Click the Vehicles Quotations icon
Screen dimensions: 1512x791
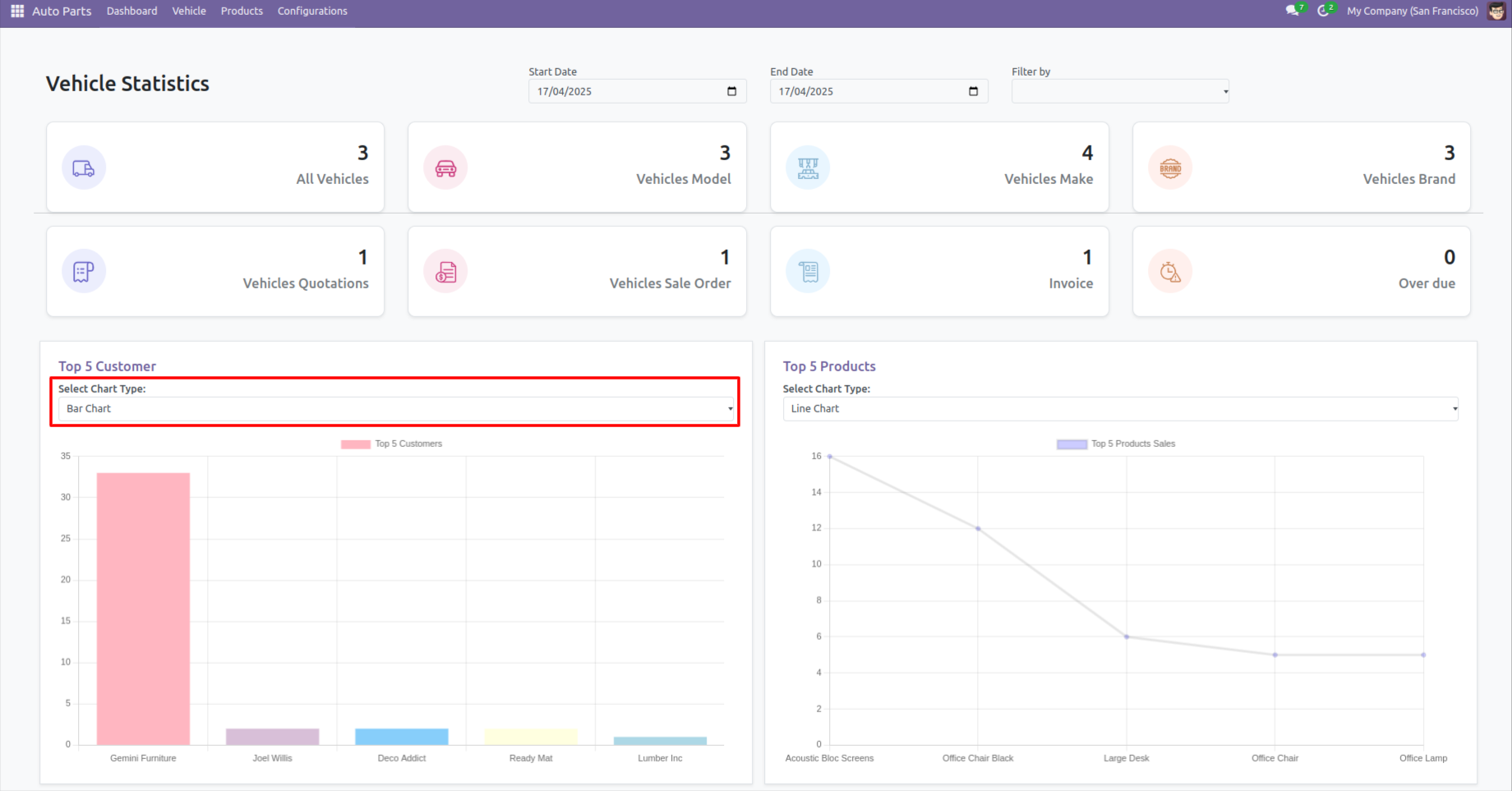84,271
